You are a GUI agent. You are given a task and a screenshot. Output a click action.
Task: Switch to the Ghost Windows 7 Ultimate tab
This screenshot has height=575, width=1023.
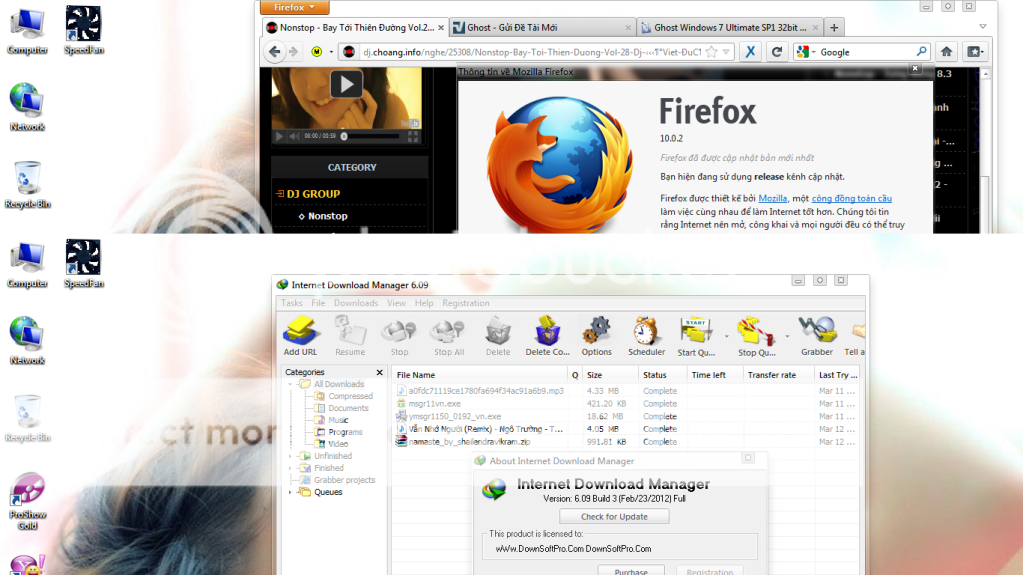coord(728,27)
